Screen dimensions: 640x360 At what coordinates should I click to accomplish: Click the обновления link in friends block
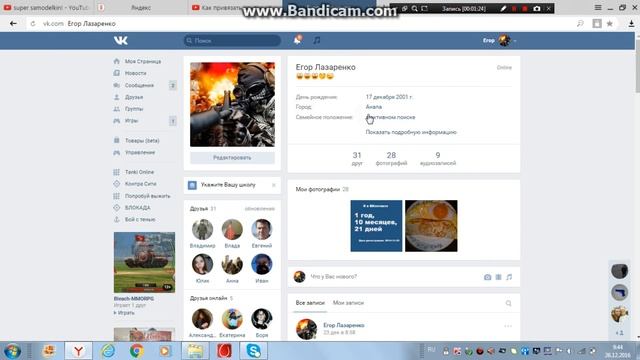click(260, 209)
